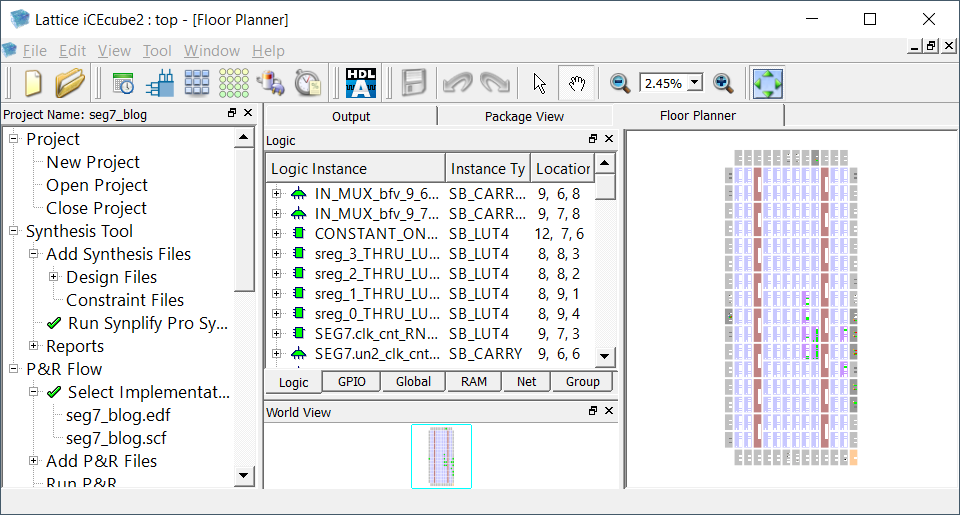The width and height of the screenshot is (960, 515).
Task: Expand the Design Files node
Action: click(x=54, y=277)
